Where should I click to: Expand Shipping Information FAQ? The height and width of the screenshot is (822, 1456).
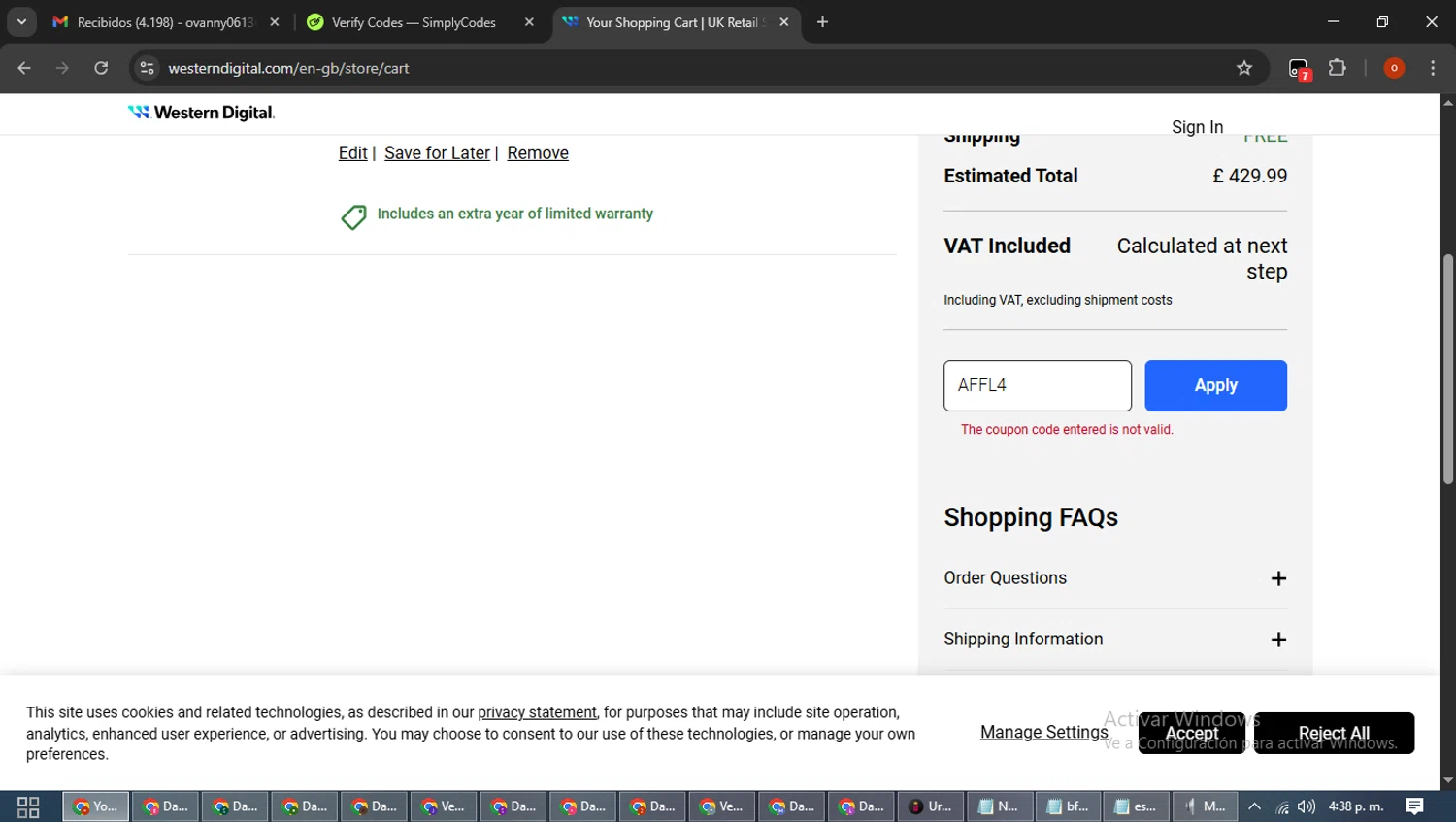click(1115, 640)
